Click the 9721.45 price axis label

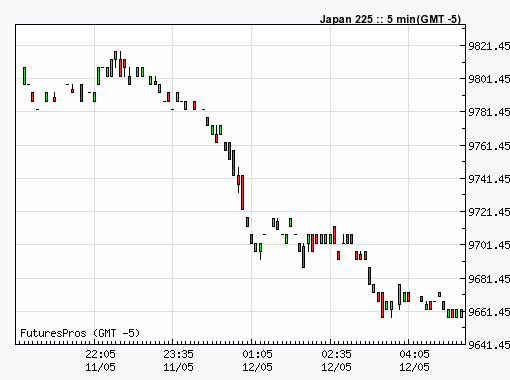point(489,212)
